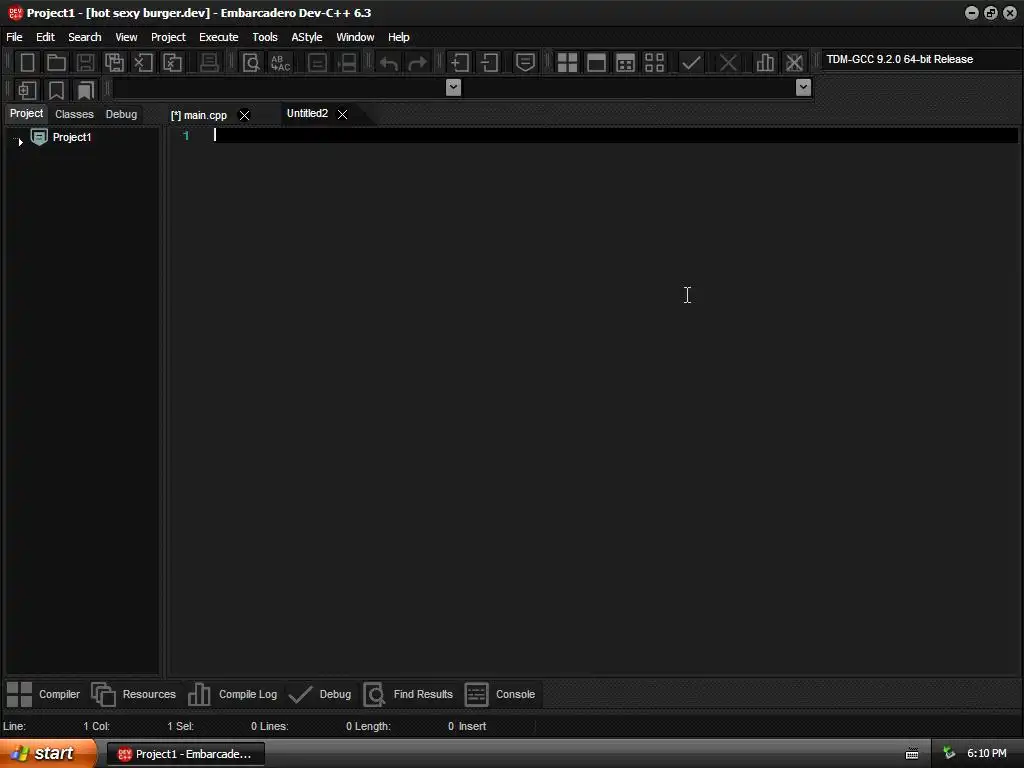Viewport: 1024px width, 768px height.
Task: Click the Delete profiling information icon
Action: [x=794, y=63]
